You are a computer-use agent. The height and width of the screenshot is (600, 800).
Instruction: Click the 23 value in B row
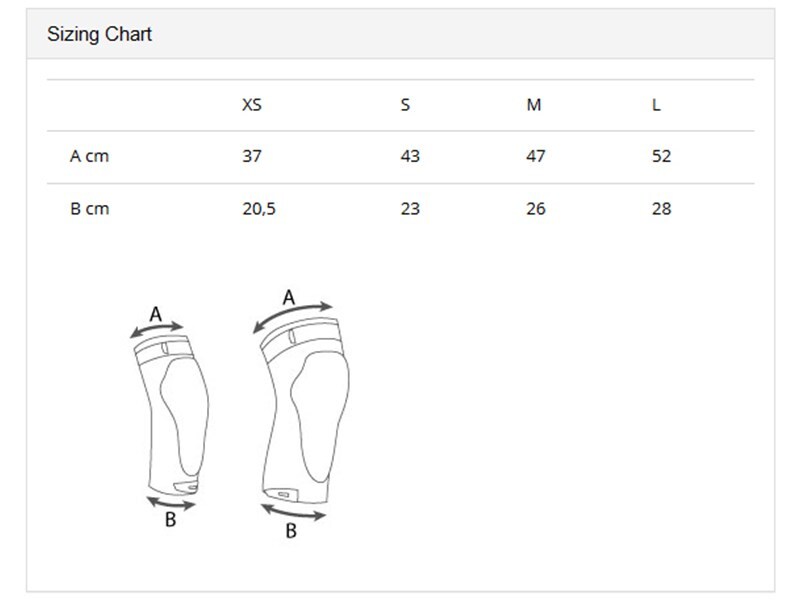click(410, 209)
